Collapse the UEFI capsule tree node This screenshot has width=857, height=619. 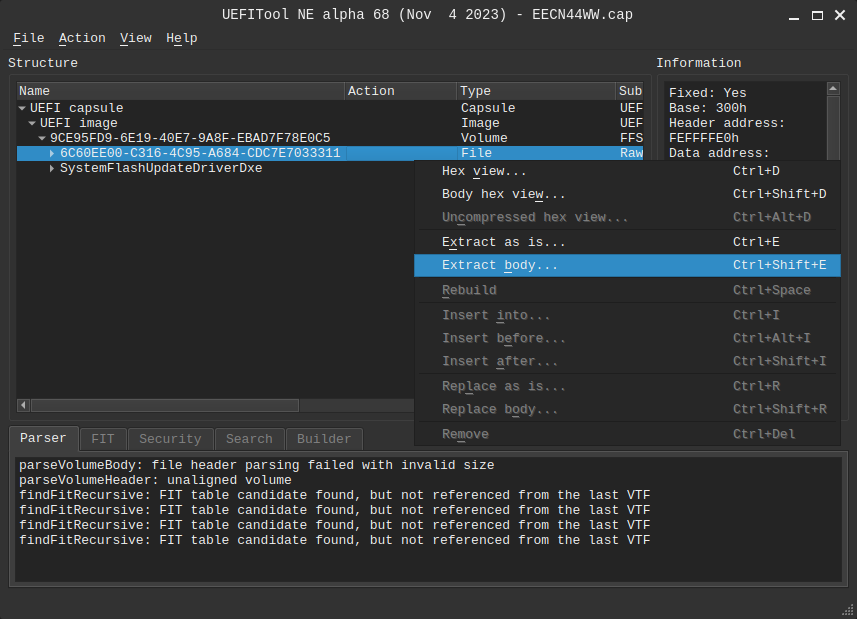tap(23, 108)
